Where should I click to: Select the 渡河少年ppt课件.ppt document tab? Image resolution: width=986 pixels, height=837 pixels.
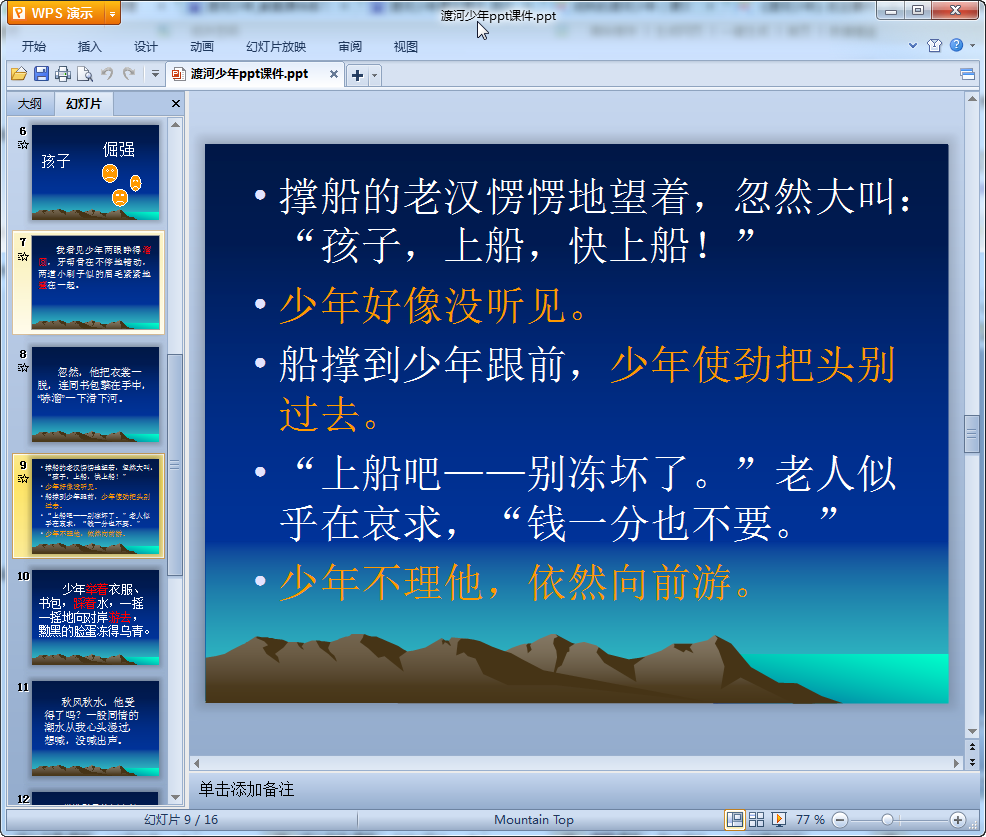click(249, 74)
